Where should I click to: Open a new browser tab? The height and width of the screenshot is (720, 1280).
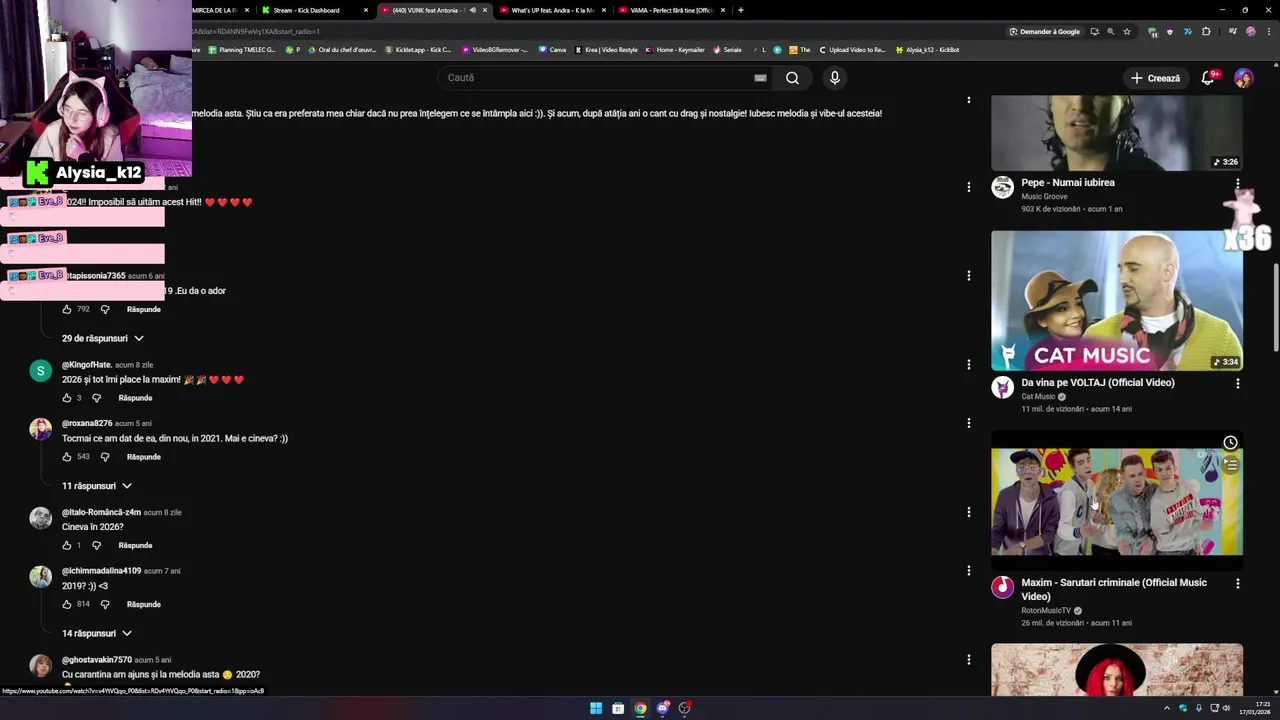click(740, 10)
